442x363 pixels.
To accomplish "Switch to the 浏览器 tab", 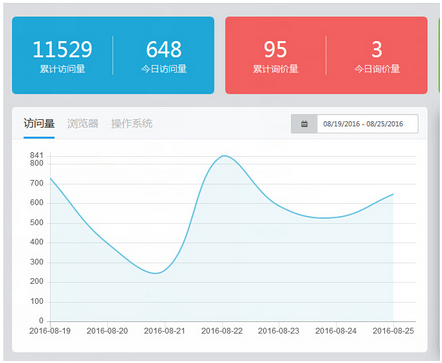I will pyautogui.click(x=83, y=124).
